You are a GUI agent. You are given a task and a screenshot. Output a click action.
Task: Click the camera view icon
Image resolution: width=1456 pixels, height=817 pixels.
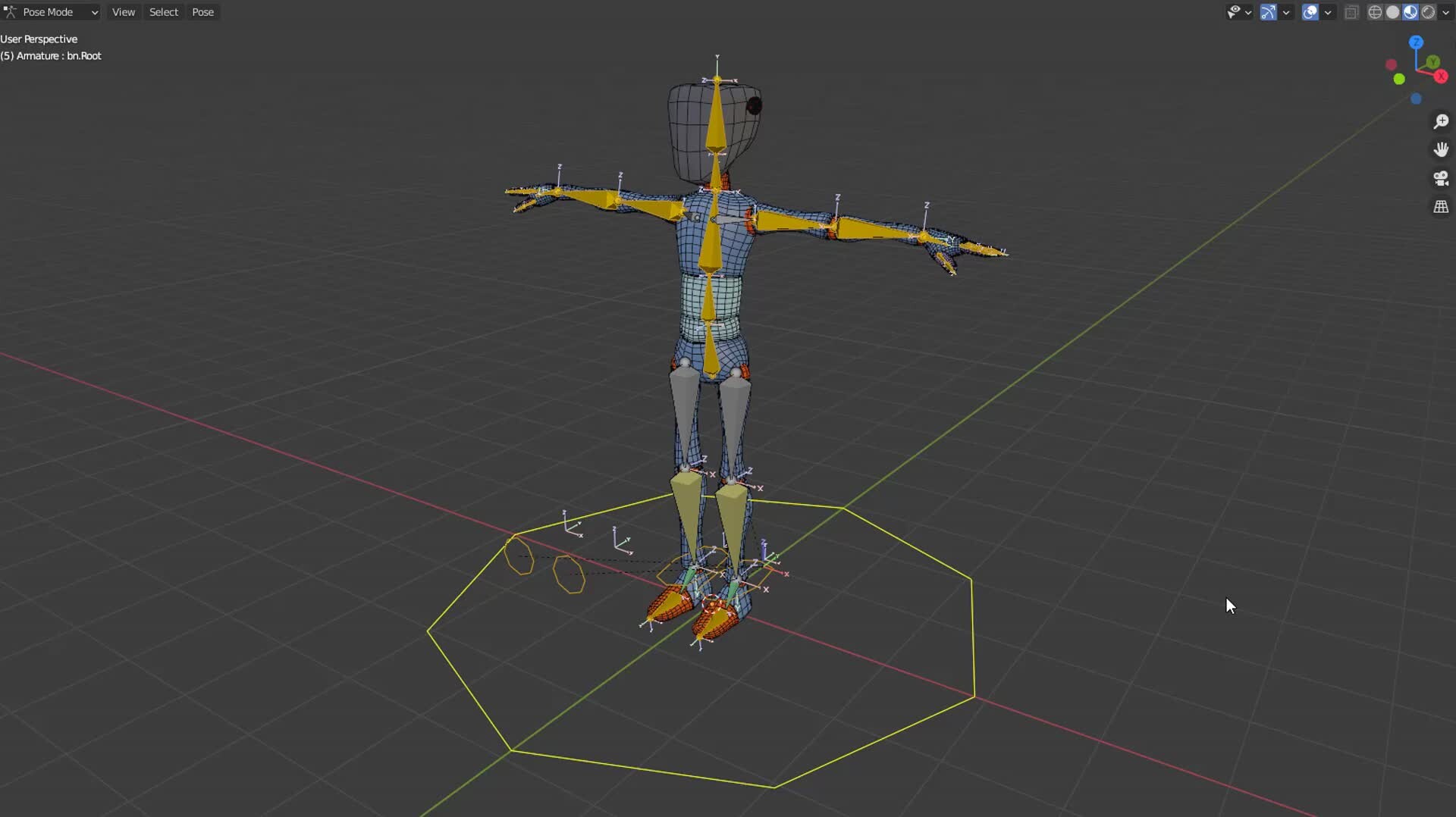[1442, 178]
